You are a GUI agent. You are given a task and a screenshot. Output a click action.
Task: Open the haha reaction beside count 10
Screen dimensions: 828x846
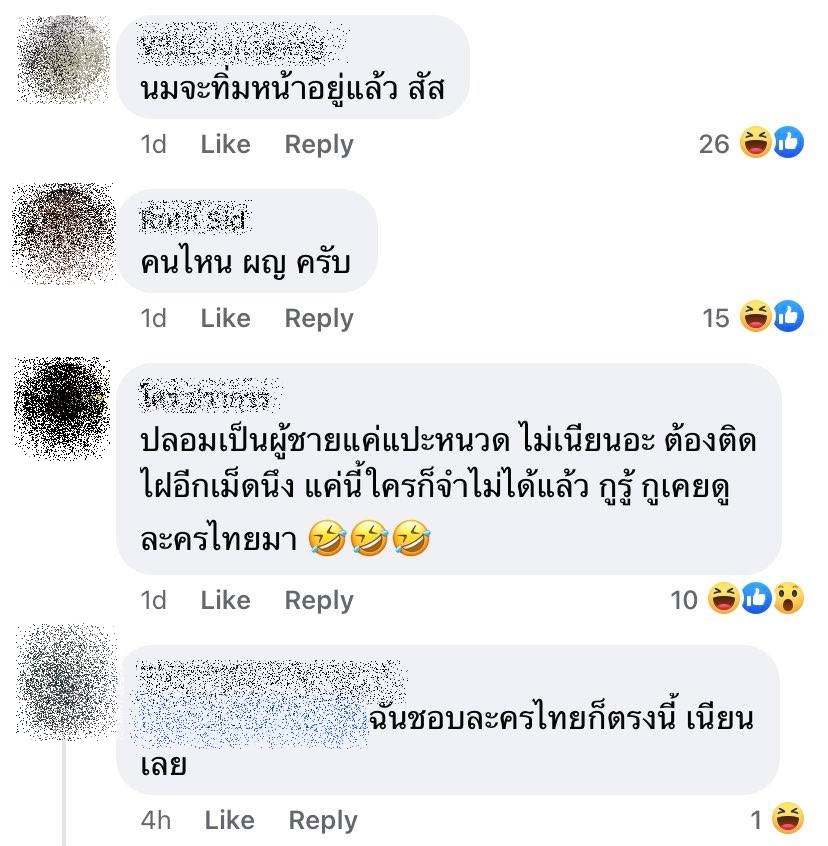click(723, 598)
